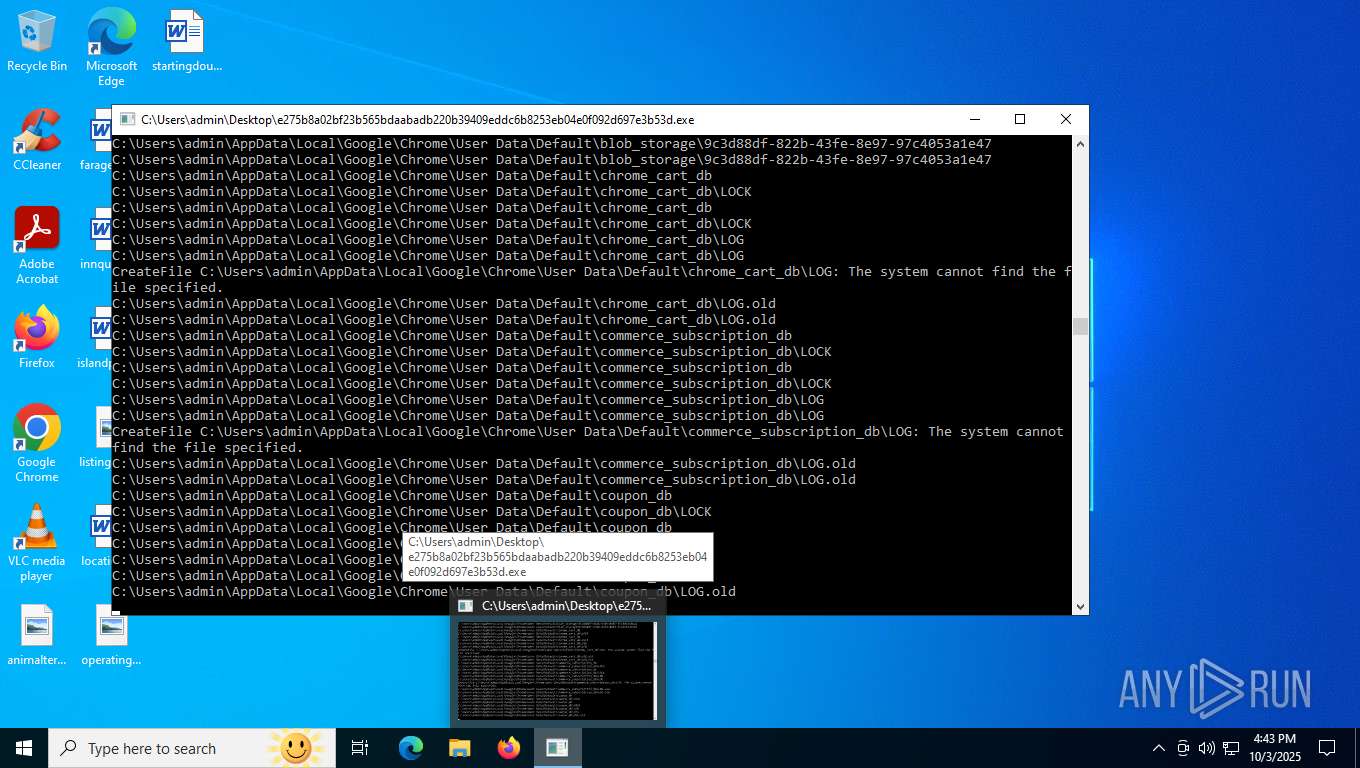This screenshot has height=768, width=1360.
Task: Open the CCleaner desktop shortcut
Action: point(37,140)
